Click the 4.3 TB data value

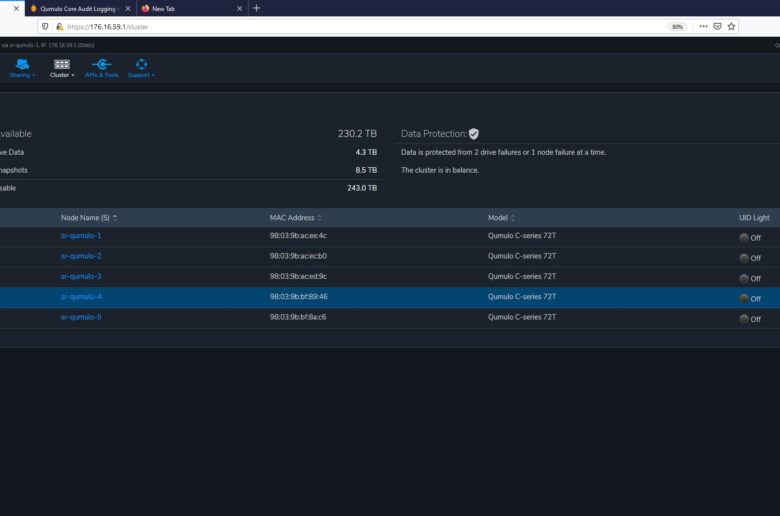tap(366, 152)
